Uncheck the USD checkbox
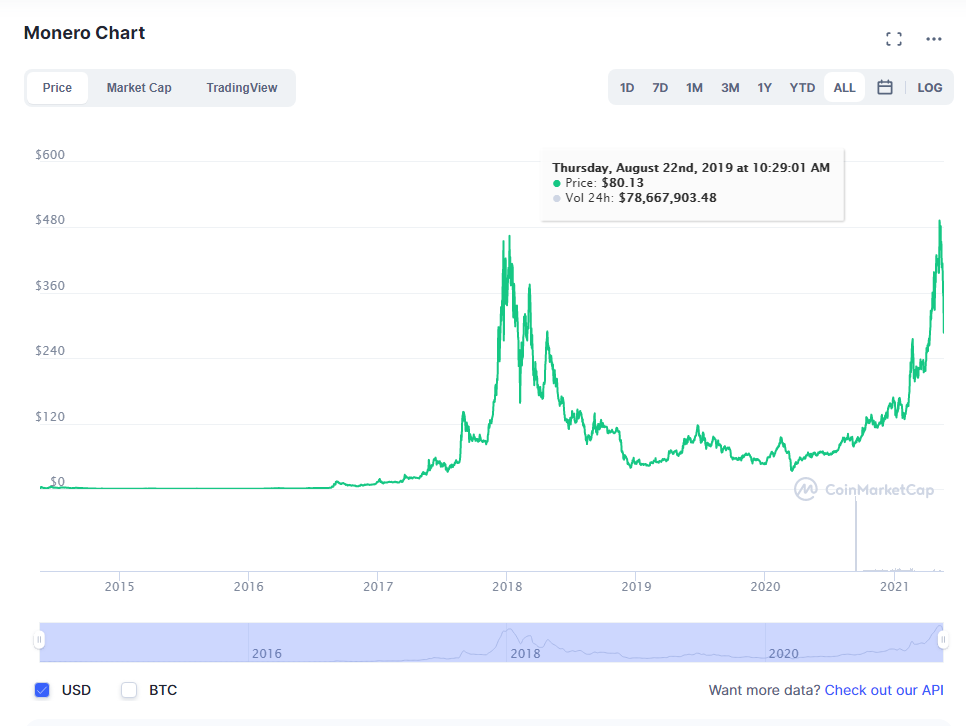Screen dimensions: 966x726 (42, 690)
